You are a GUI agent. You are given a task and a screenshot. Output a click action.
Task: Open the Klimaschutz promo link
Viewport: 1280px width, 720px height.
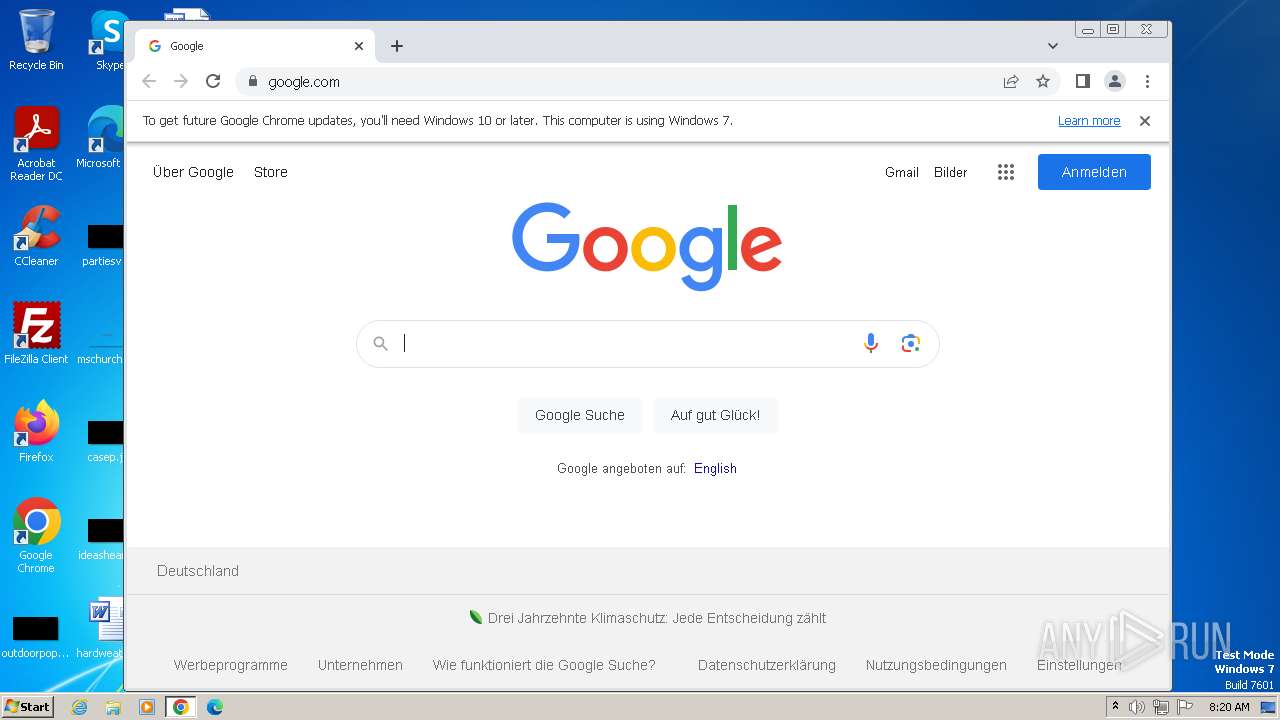[x=656, y=618]
